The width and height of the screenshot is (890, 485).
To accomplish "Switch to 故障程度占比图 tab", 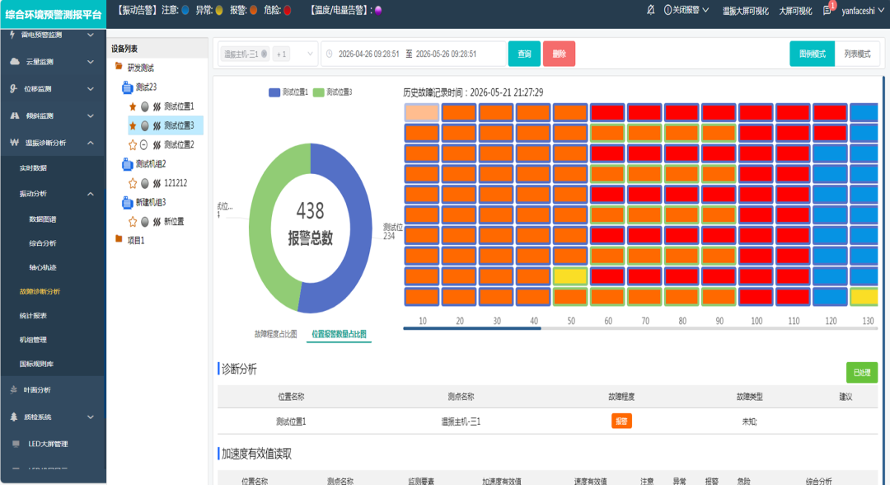I will [275, 334].
